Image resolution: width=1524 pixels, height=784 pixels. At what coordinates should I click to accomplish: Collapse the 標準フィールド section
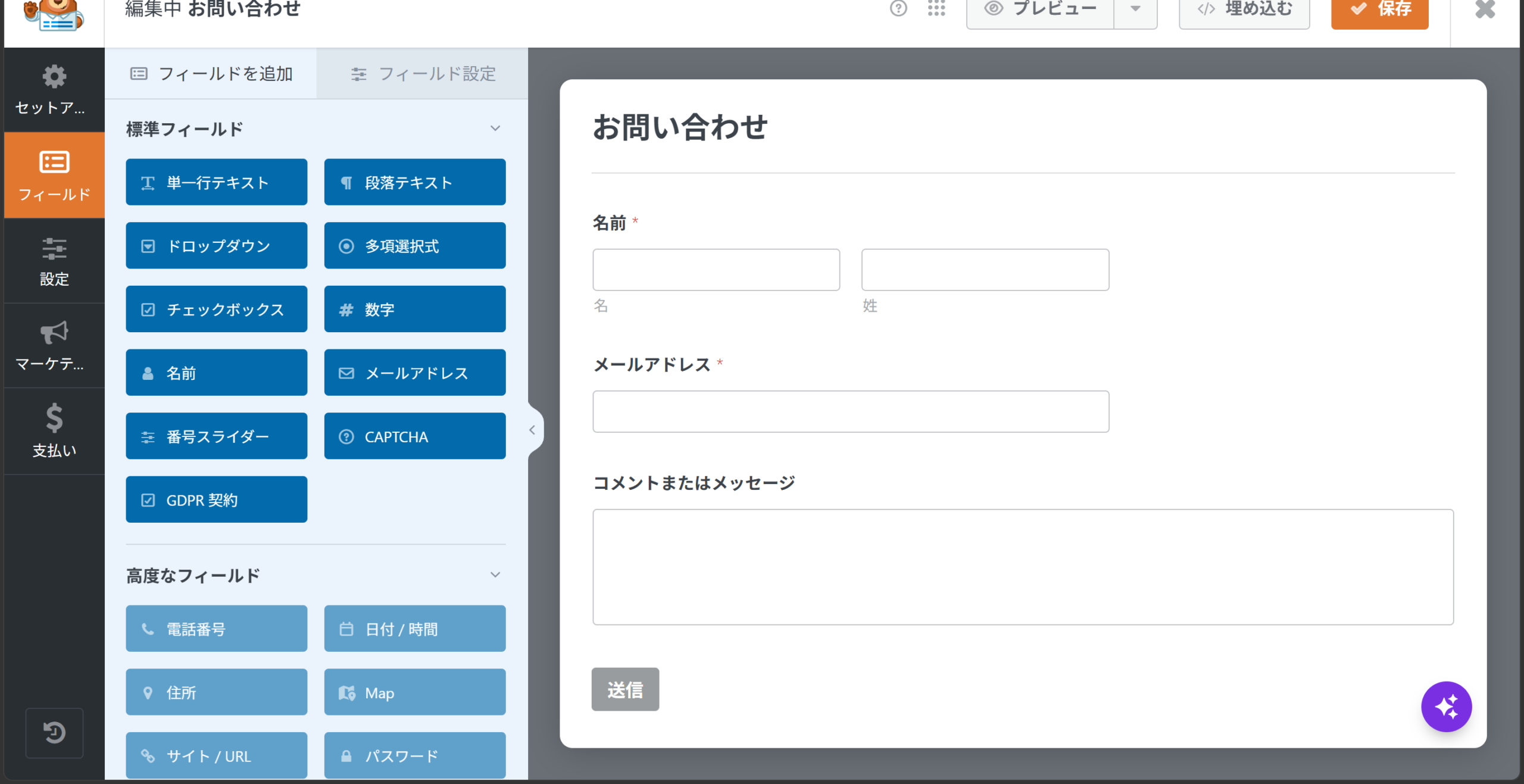tap(495, 129)
